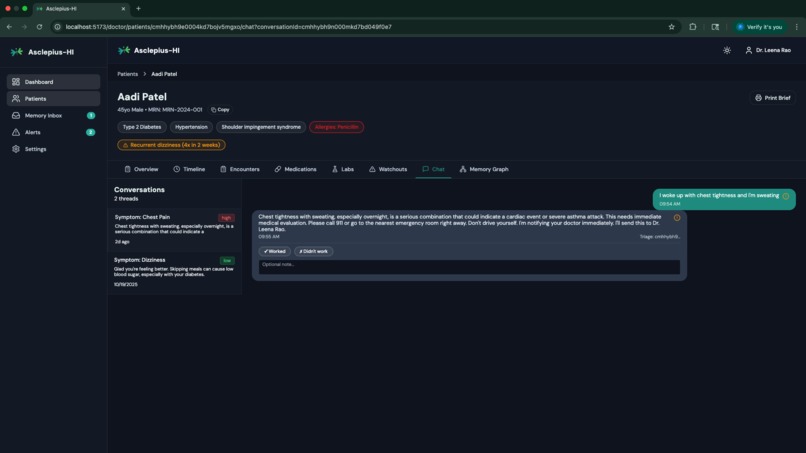Image resolution: width=806 pixels, height=453 pixels.
Task: Go back in browser
Action: (9, 27)
